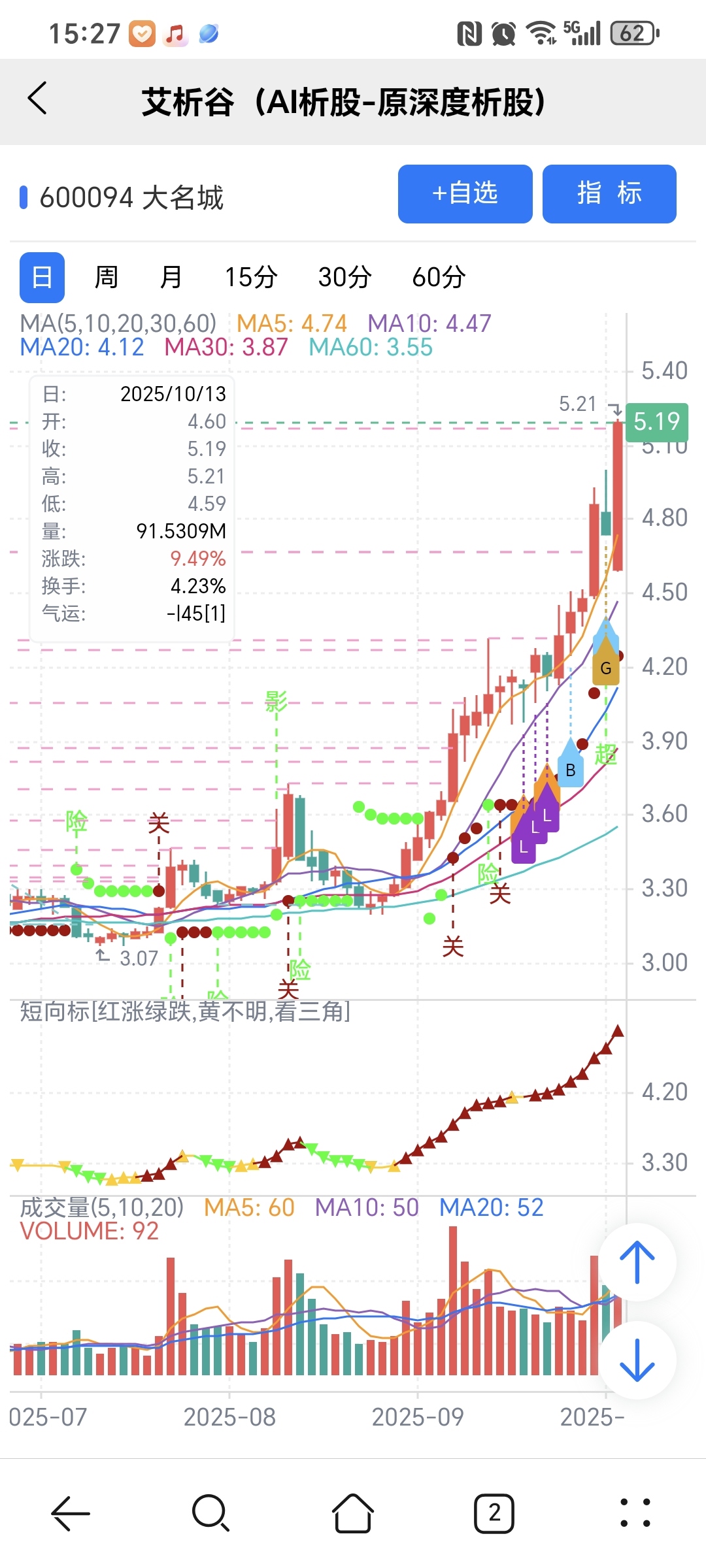This screenshot has height=1568, width=706.
Task: Switch to the 周 weekly tab
Action: (107, 277)
